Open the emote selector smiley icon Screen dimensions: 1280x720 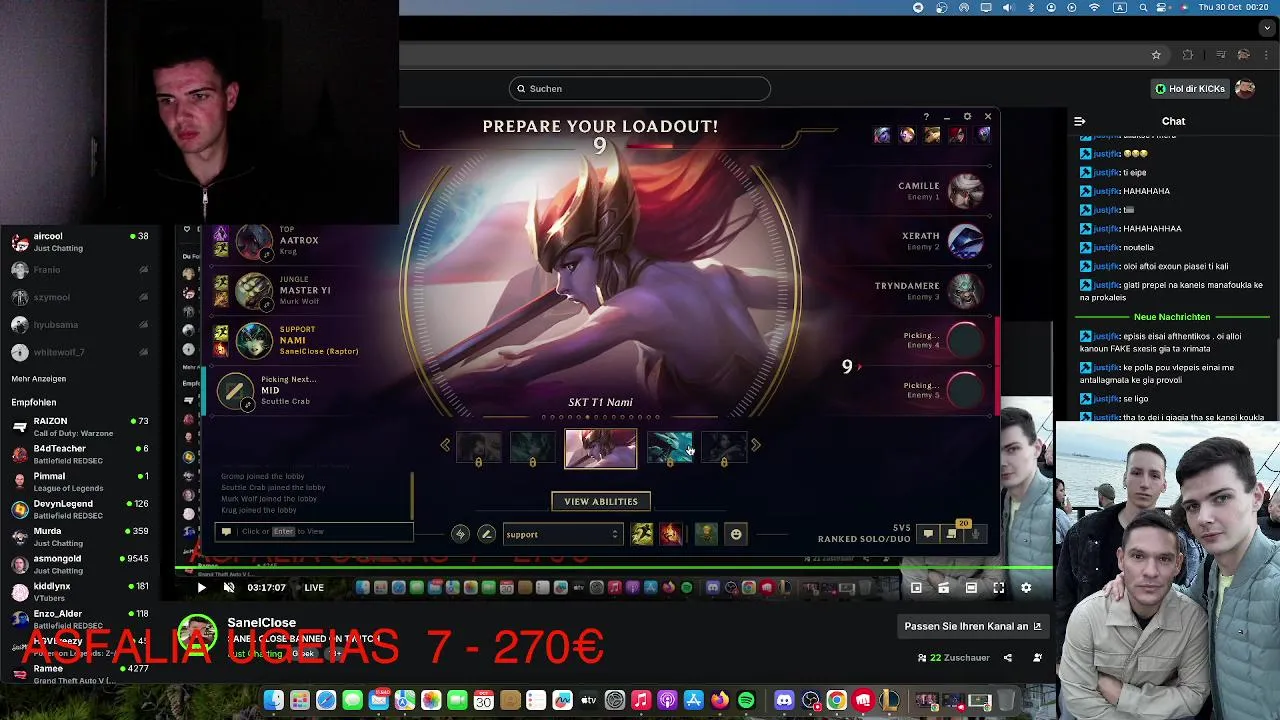(x=736, y=534)
